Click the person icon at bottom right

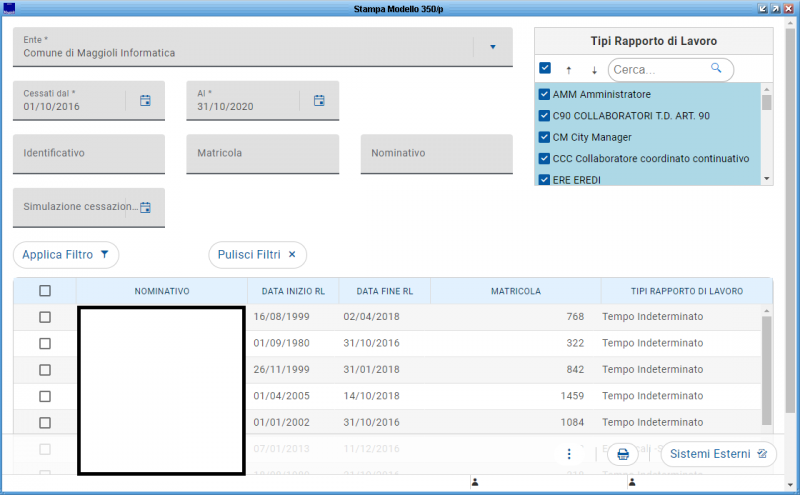[x=632, y=482]
